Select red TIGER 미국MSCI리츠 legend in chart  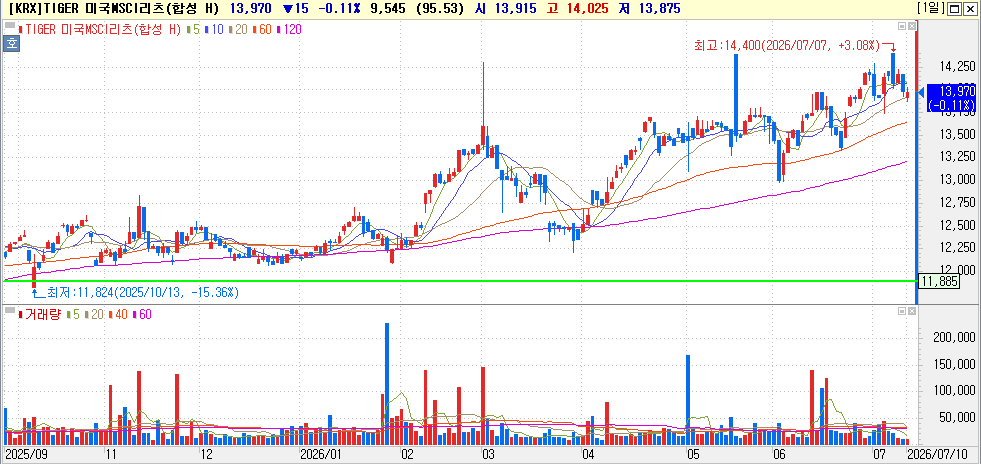99,29
